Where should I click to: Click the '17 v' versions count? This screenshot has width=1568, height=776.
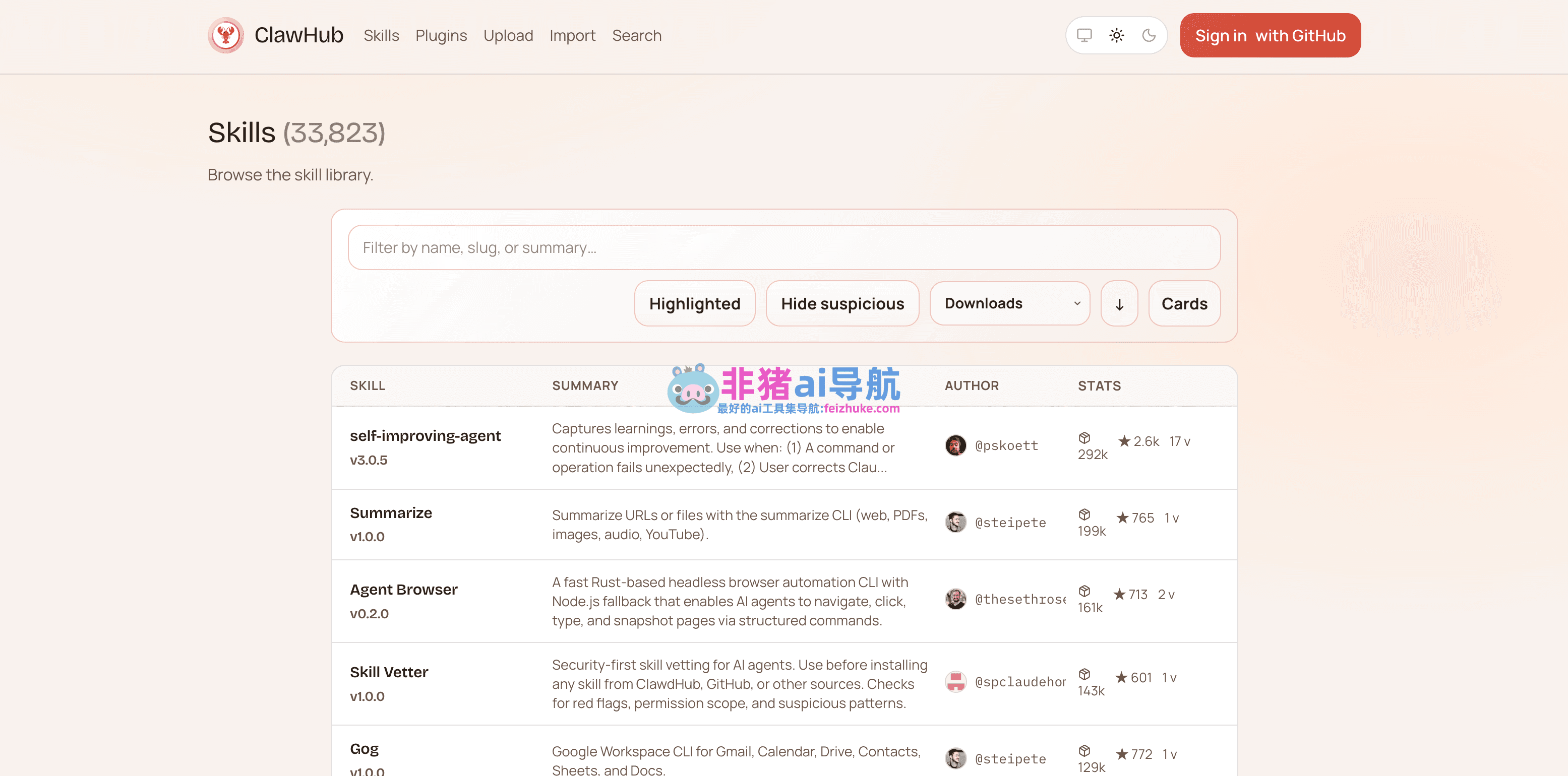click(1180, 441)
